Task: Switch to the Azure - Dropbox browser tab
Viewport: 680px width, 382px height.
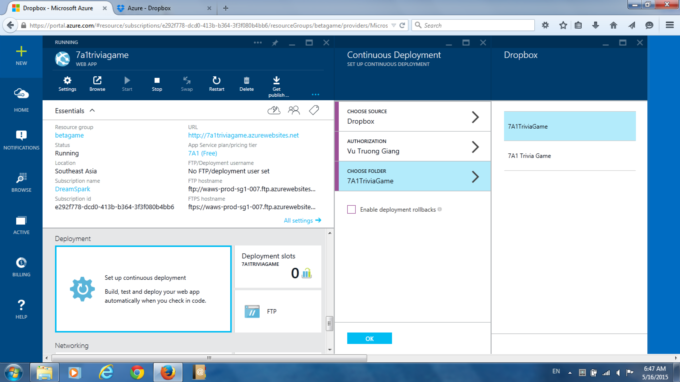Action: 164,8
